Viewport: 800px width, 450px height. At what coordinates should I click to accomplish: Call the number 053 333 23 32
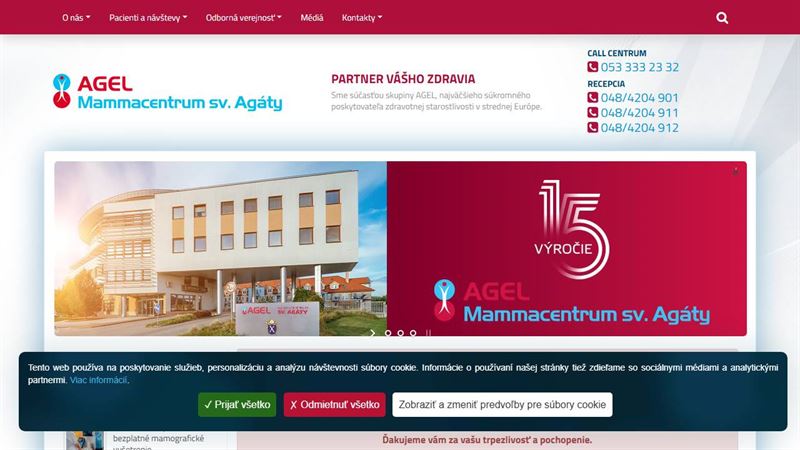tap(639, 67)
